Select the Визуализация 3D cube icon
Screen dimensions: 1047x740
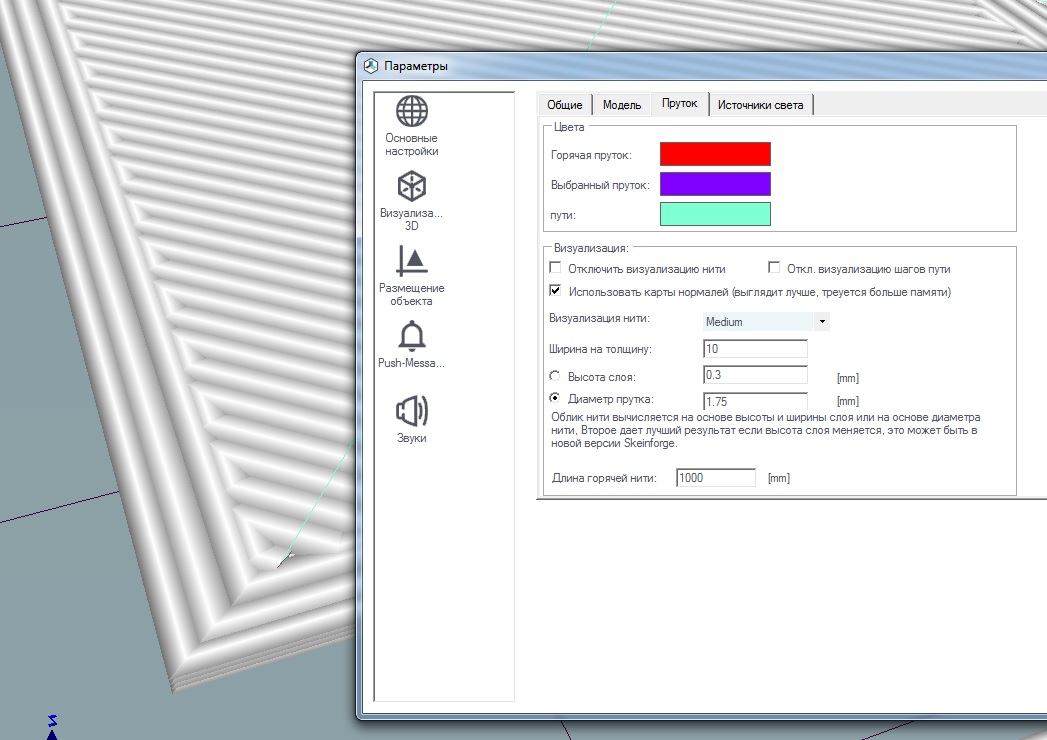[x=411, y=186]
